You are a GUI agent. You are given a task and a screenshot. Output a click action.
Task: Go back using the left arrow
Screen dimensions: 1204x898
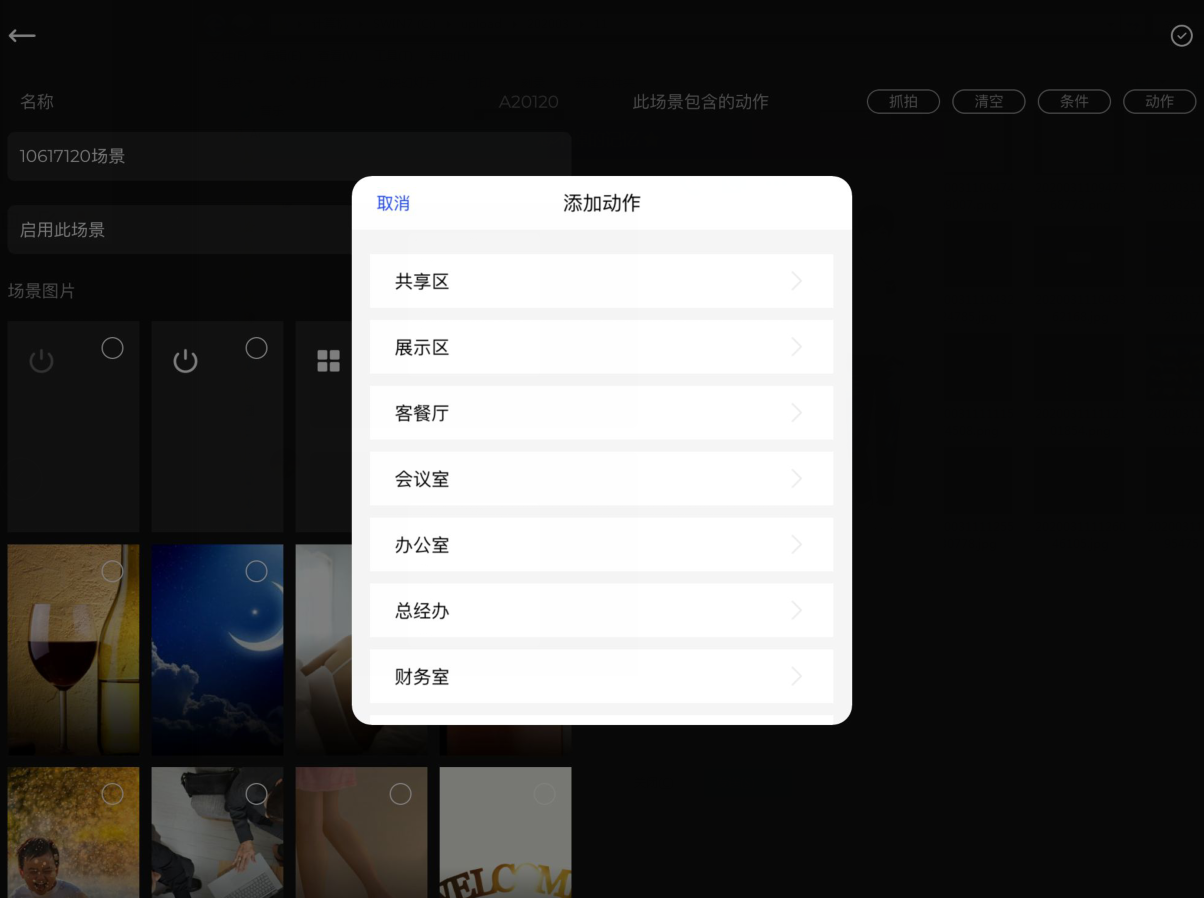(22, 36)
